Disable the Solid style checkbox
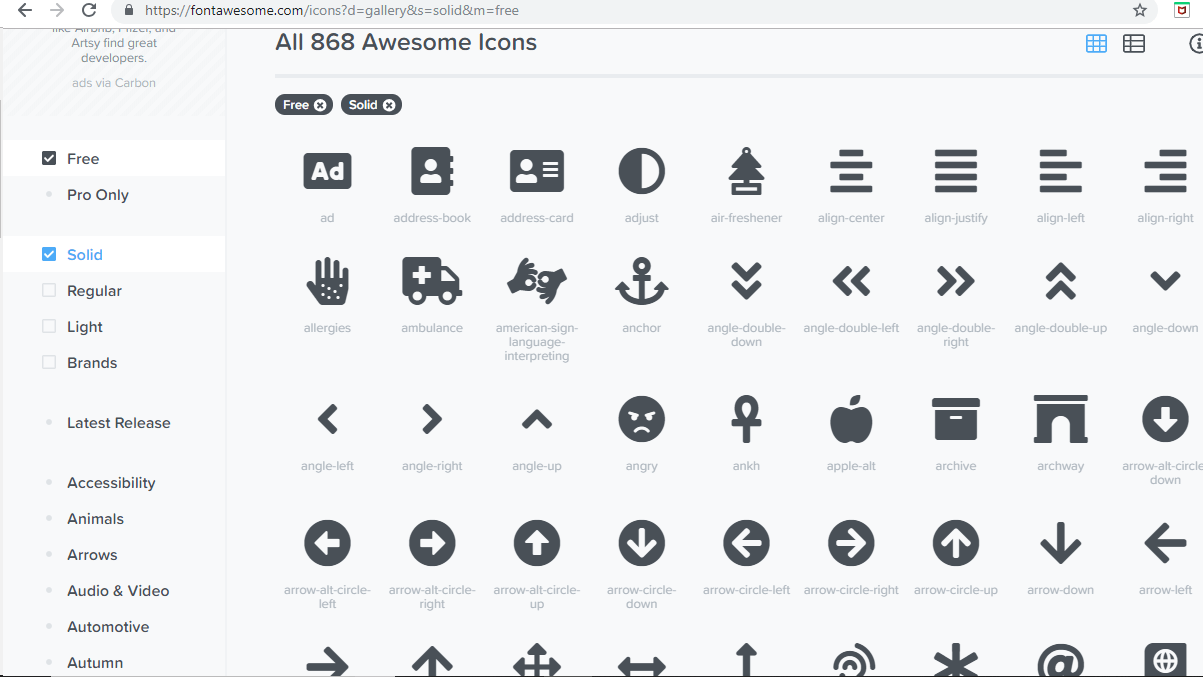1203x677 pixels. point(49,254)
